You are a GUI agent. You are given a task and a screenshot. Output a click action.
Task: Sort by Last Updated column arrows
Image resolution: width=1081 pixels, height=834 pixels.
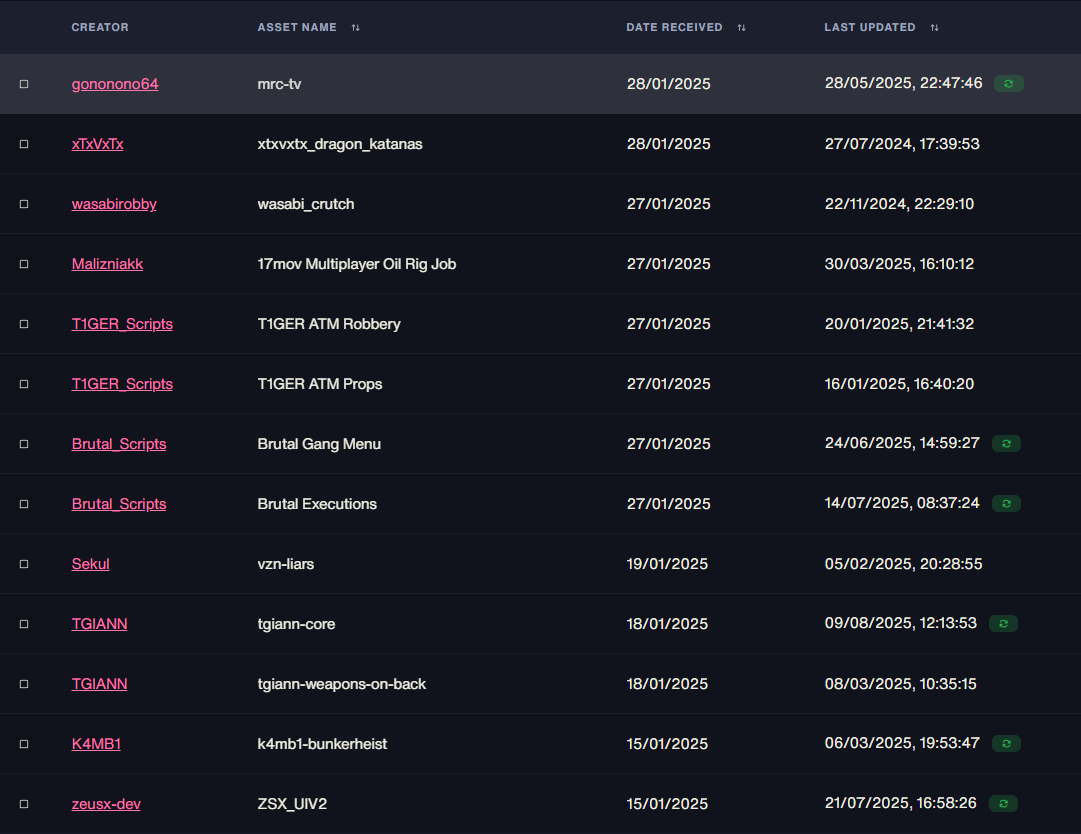[x=935, y=28]
